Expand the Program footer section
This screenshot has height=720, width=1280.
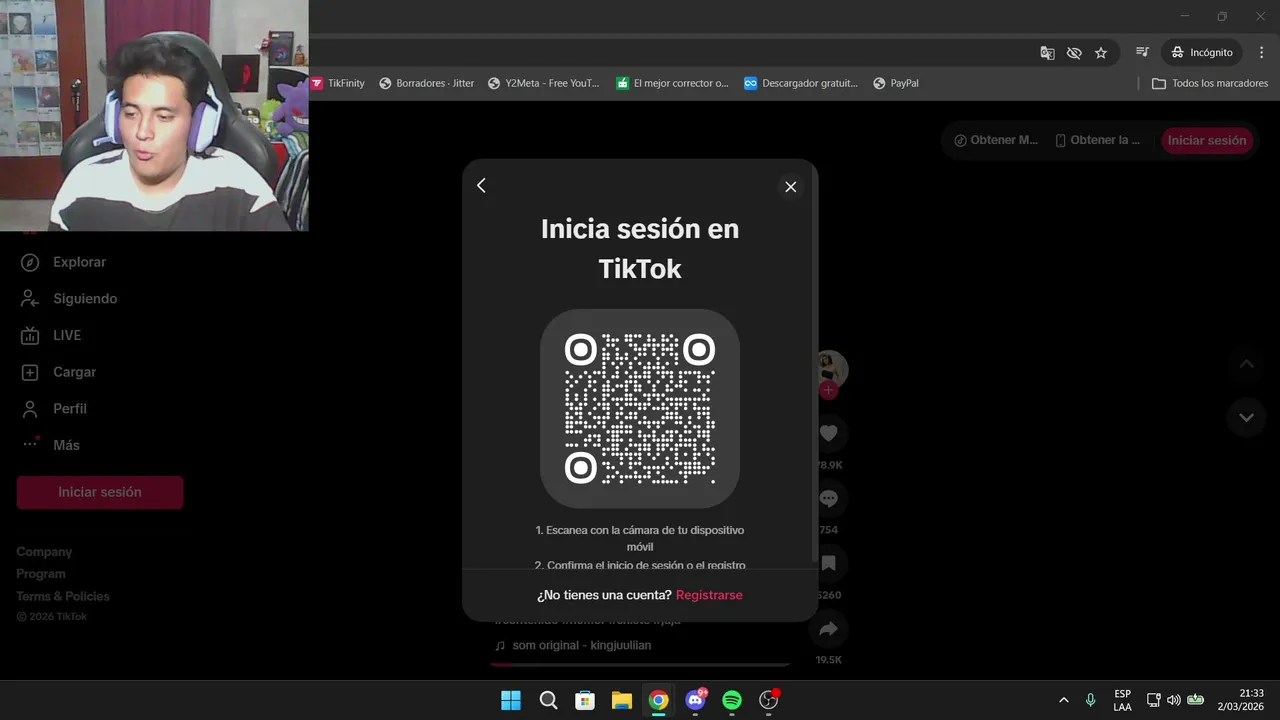coord(41,574)
